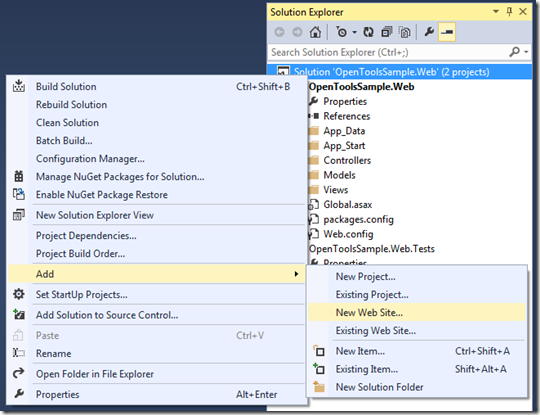Choose Manage NuGet Packages for Solution...
540x415 pixels.
(156, 177)
